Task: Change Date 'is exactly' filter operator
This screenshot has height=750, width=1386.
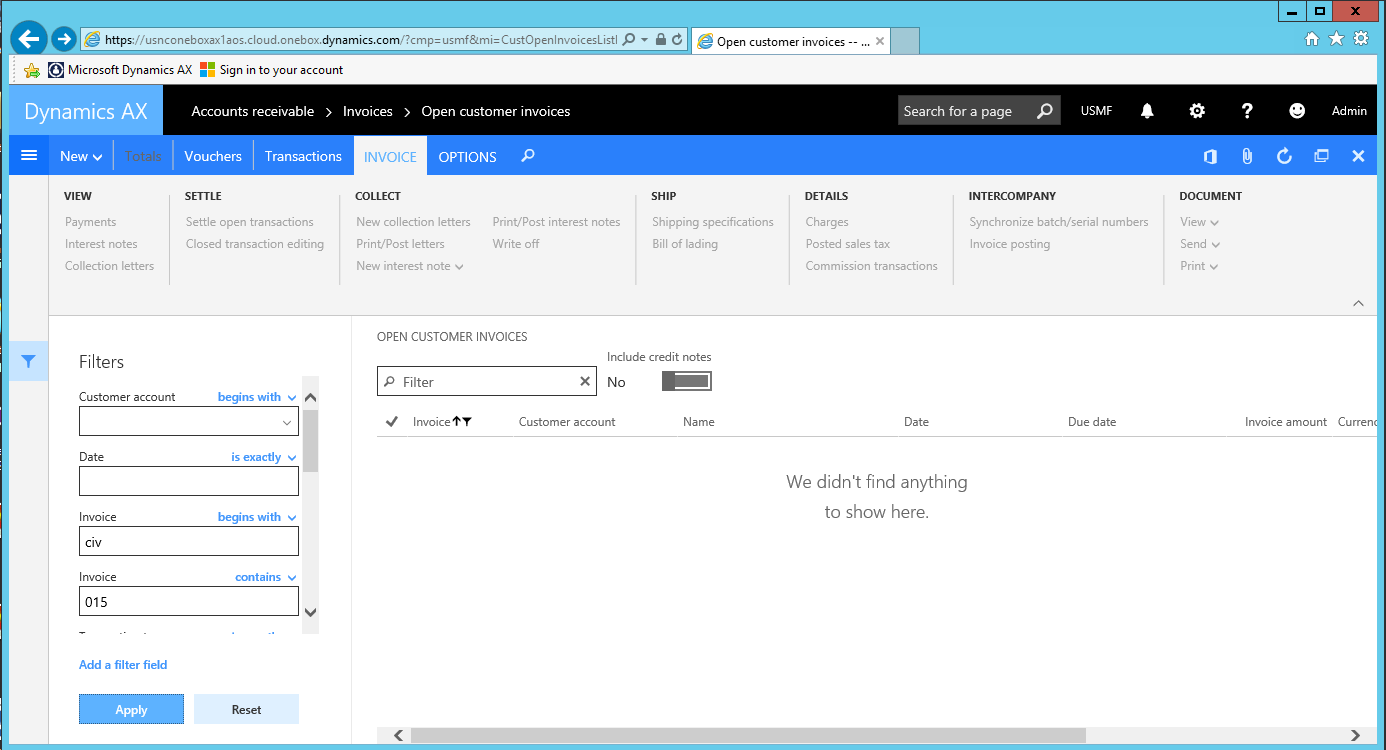Action: pyautogui.click(x=264, y=457)
